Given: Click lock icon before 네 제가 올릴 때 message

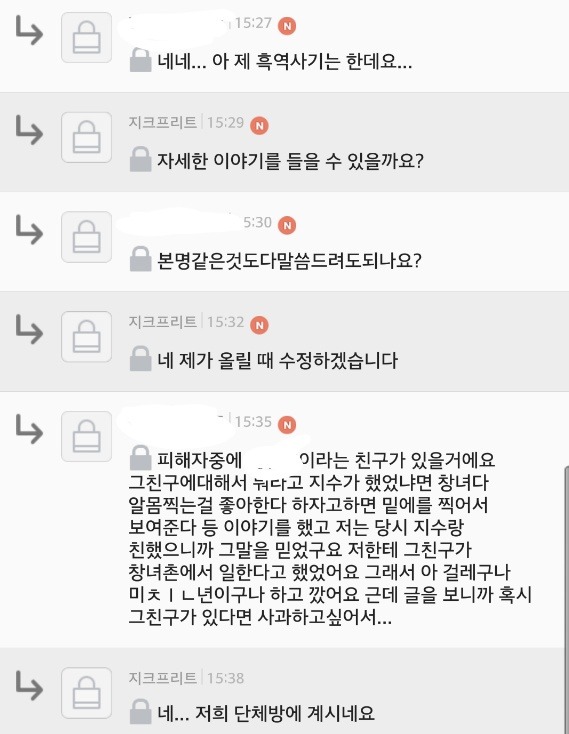Looking at the screenshot, I should pos(140,359).
